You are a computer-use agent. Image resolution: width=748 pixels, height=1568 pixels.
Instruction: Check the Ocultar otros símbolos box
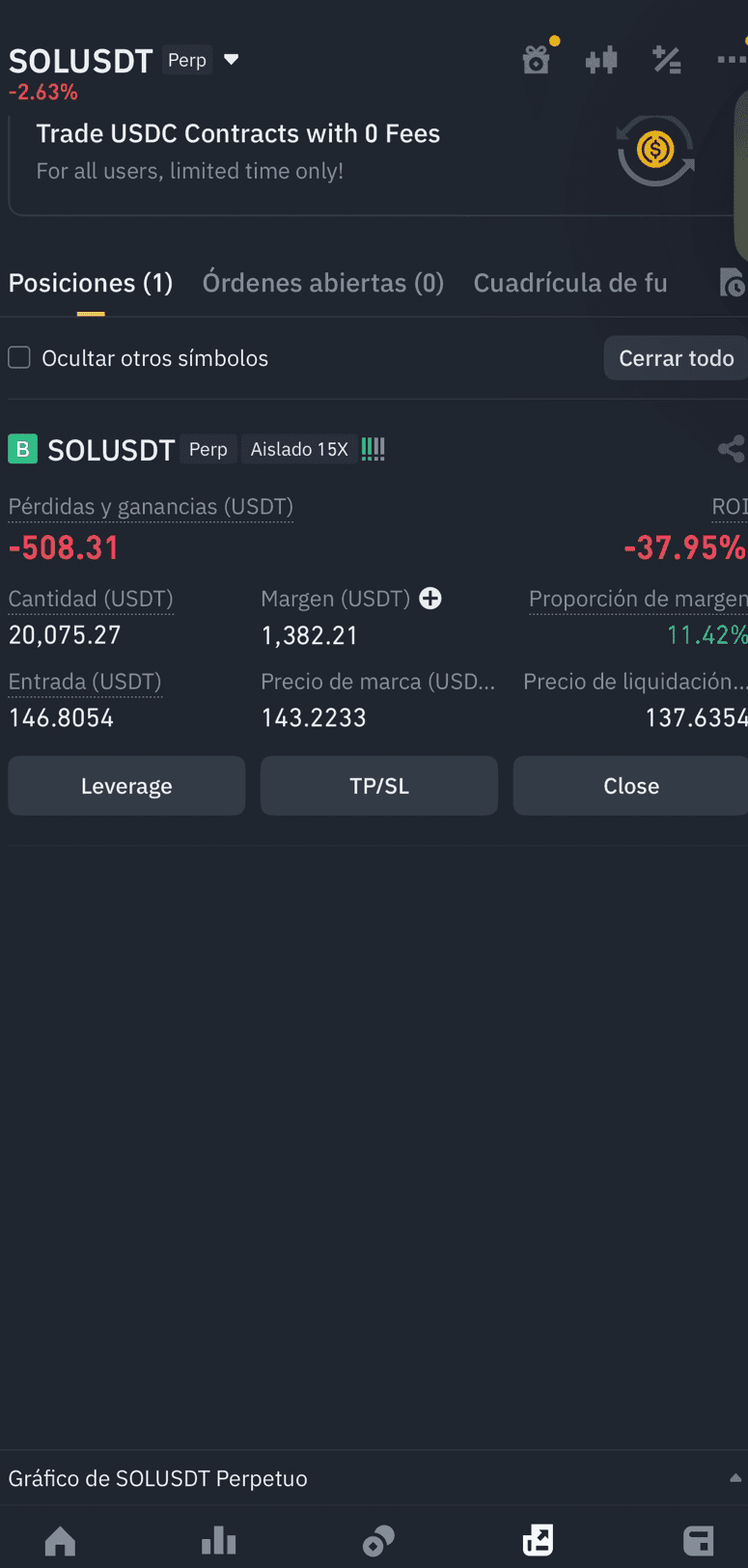19,358
